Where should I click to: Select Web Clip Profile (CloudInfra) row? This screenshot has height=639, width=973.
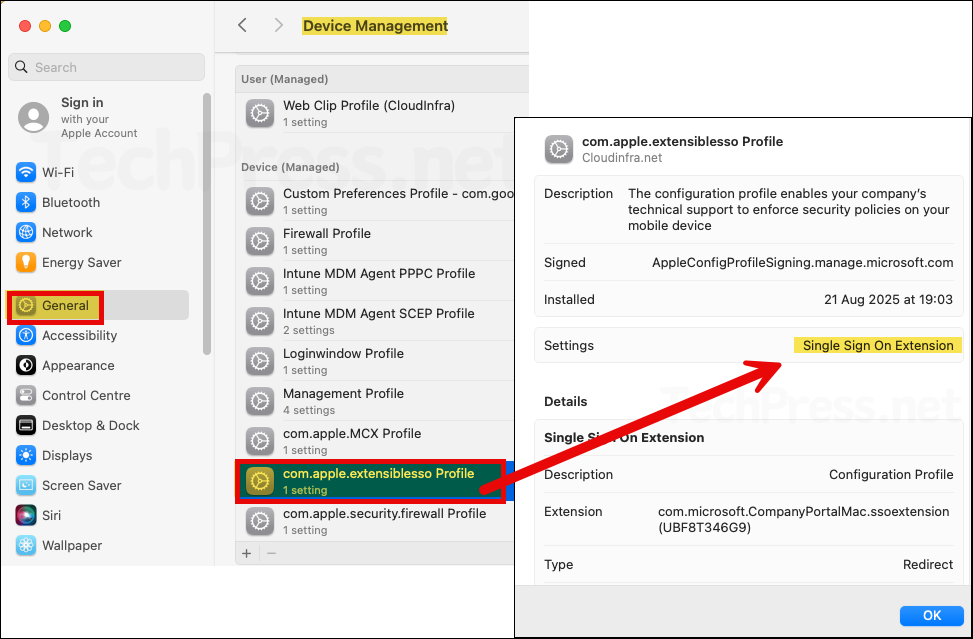coord(382,113)
